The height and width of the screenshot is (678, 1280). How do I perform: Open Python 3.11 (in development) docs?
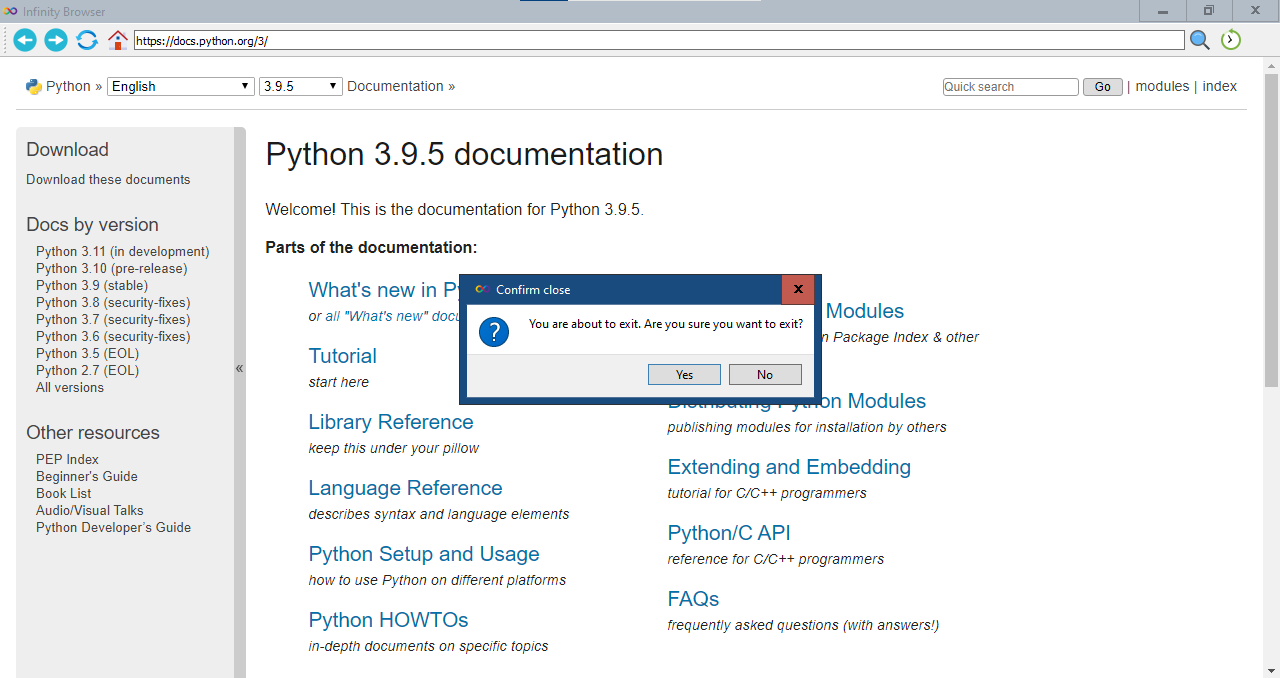pos(123,252)
